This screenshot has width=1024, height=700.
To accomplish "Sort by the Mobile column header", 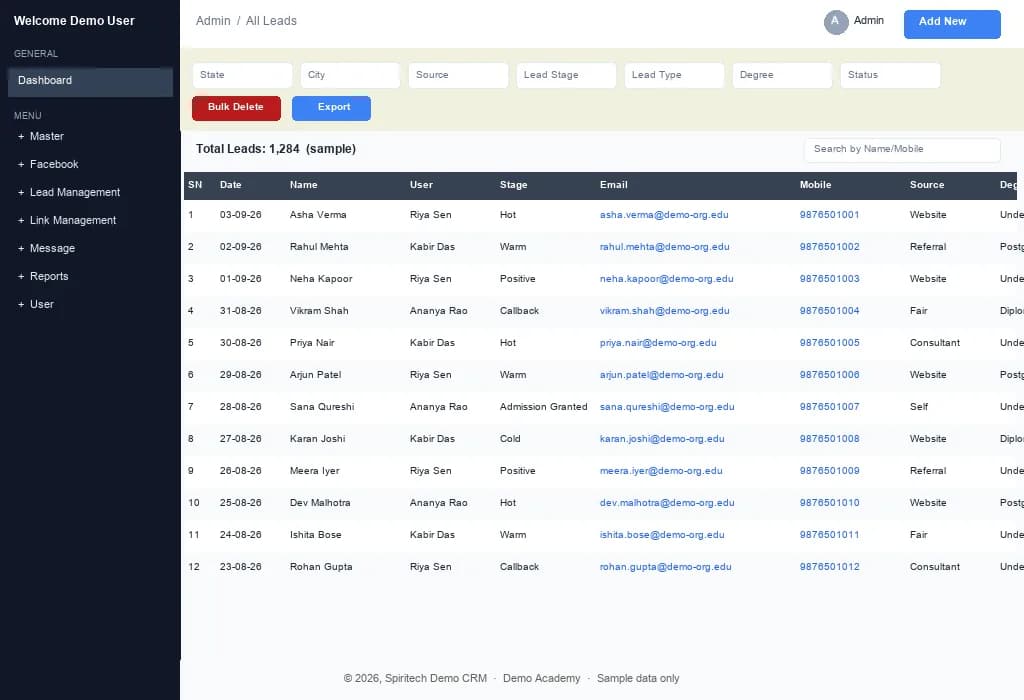I will [x=816, y=185].
